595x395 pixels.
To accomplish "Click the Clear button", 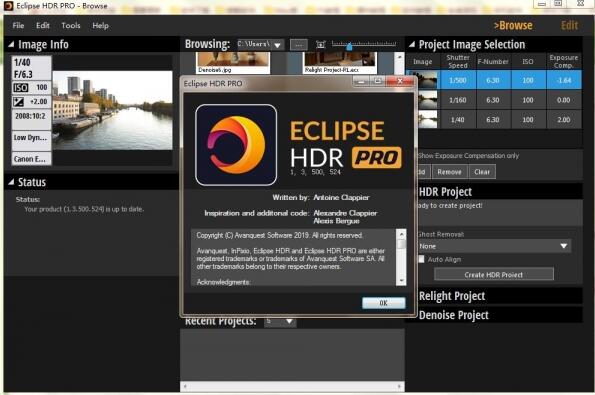I will [x=482, y=172].
